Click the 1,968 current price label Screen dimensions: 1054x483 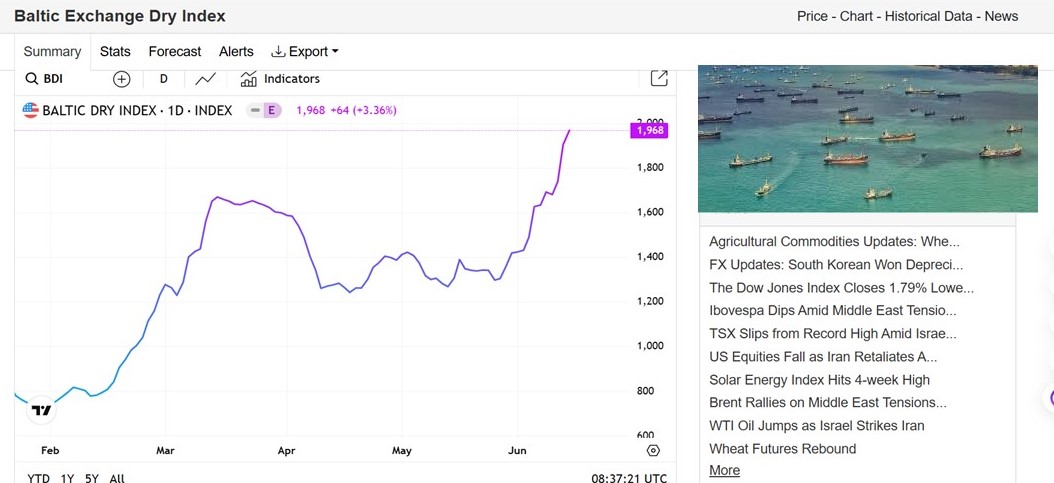click(648, 130)
